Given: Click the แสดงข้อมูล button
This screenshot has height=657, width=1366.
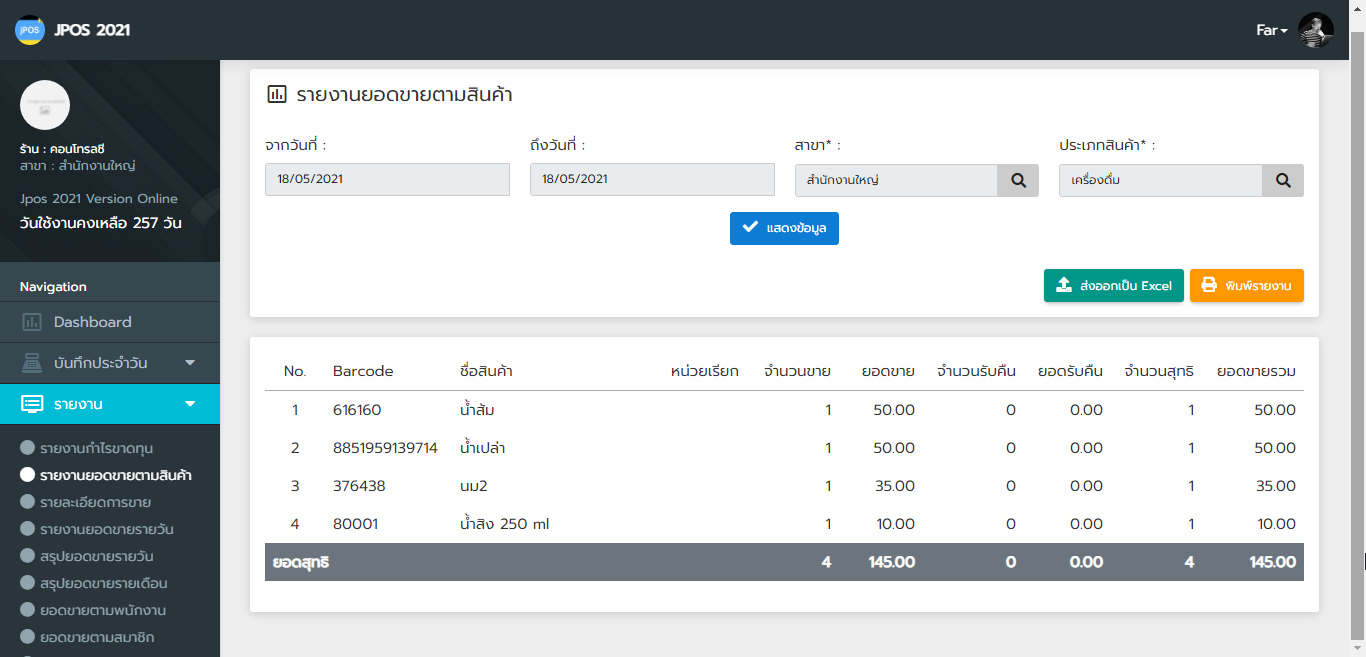Looking at the screenshot, I should pos(784,228).
